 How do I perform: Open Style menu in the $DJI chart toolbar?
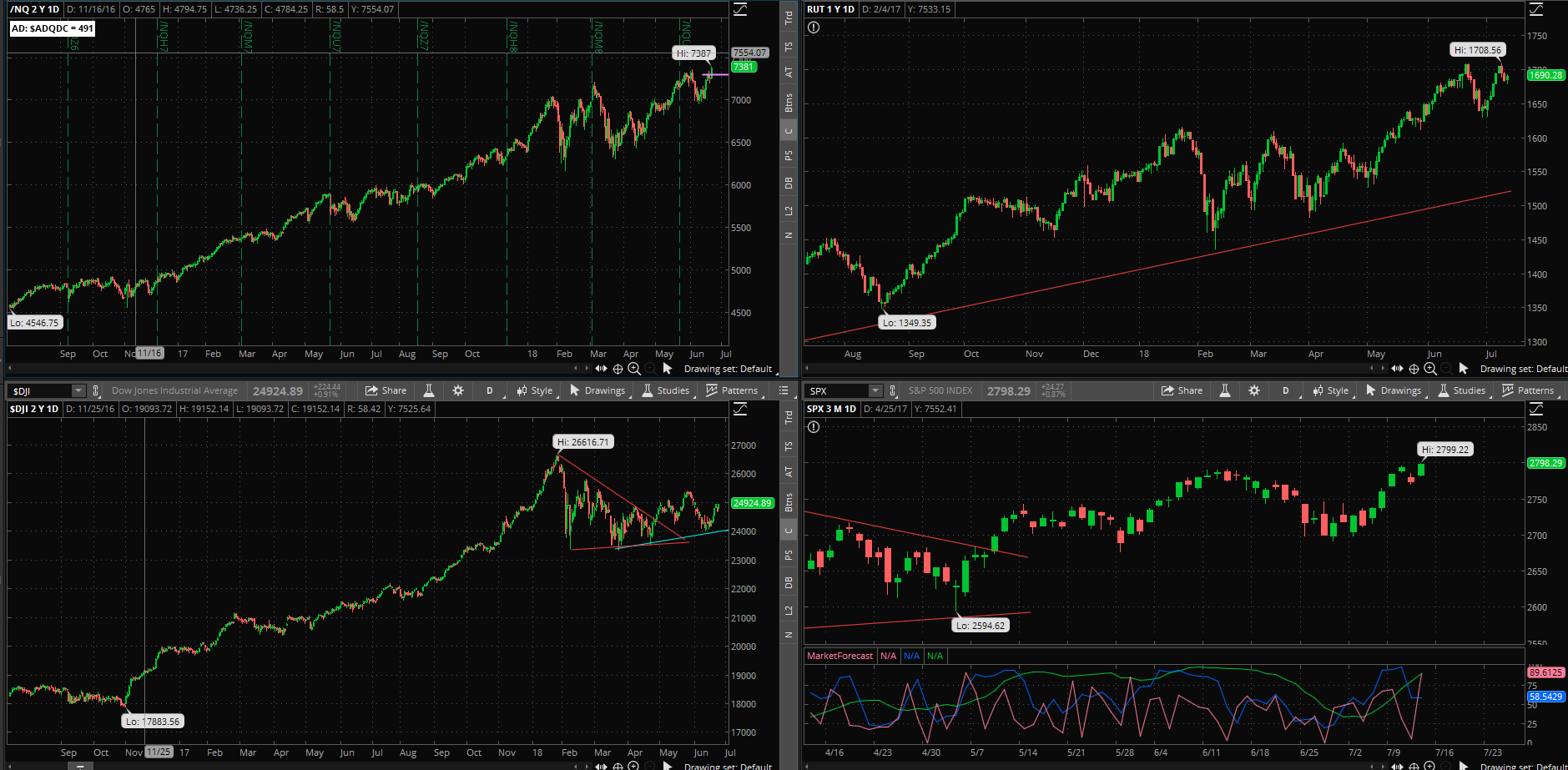point(535,390)
